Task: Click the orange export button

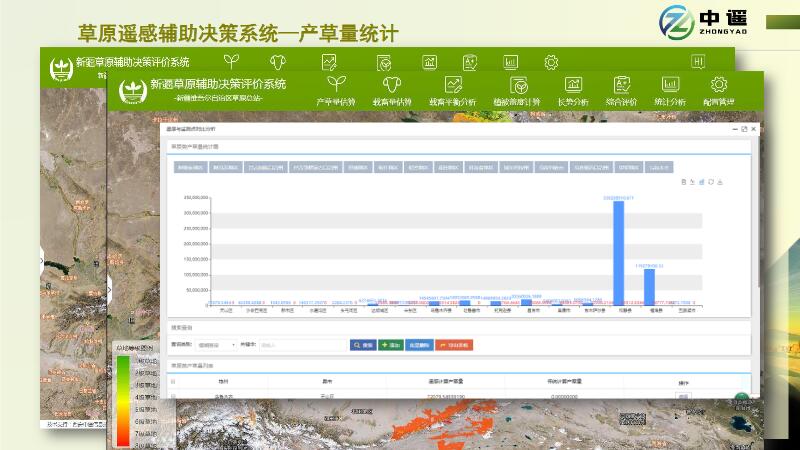Action: click(x=453, y=345)
